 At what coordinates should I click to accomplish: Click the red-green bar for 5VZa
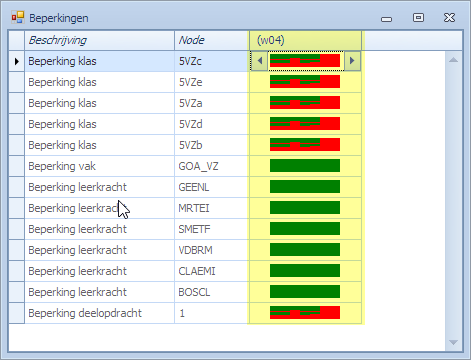(305, 103)
